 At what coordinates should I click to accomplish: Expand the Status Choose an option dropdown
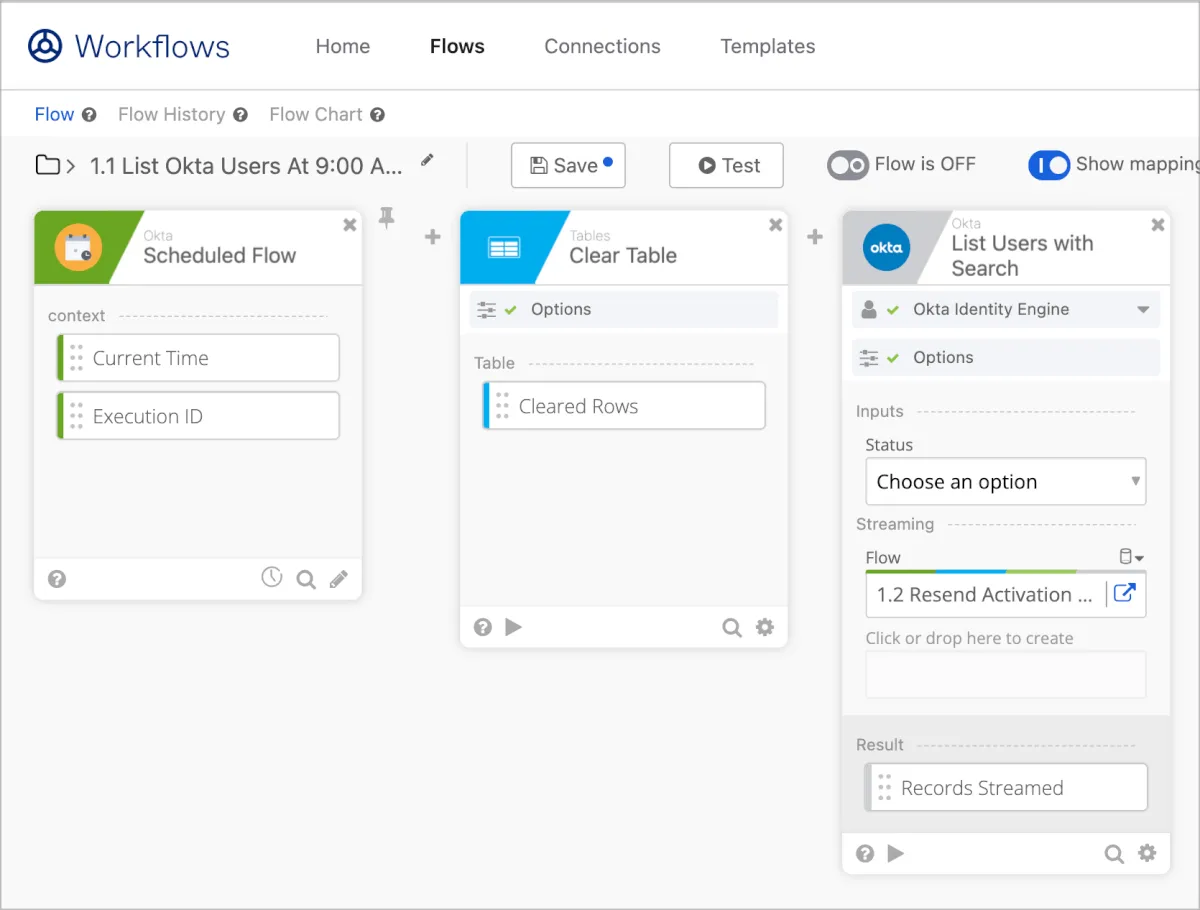tap(1005, 482)
